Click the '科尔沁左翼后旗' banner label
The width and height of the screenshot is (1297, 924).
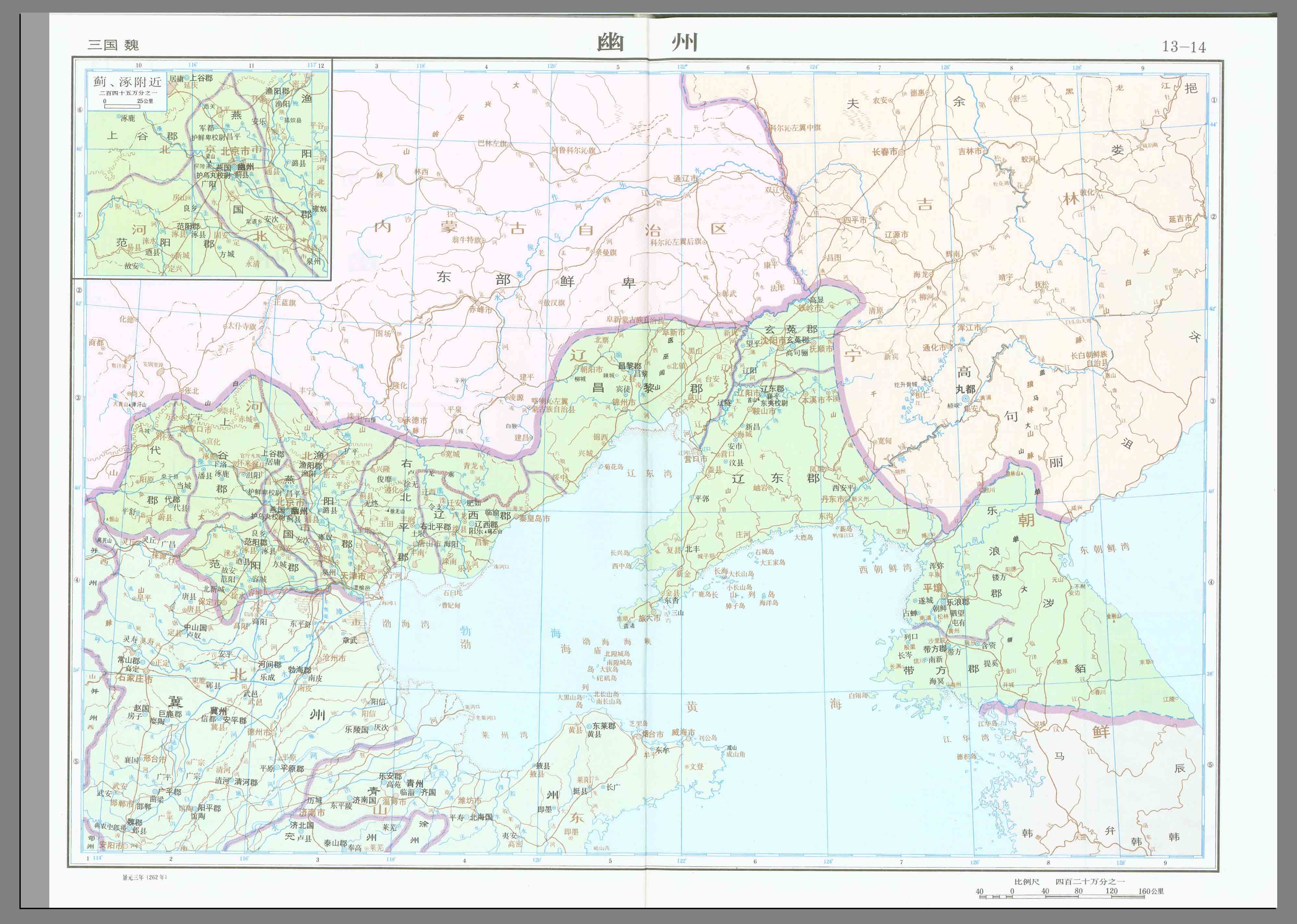click(676, 242)
